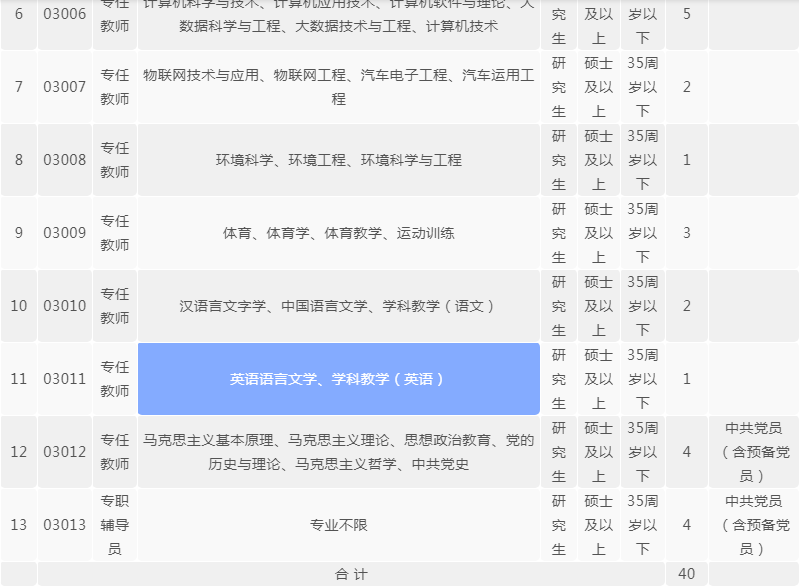
Task: Click headcount 3 in row 03009
Action: click(x=686, y=233)
